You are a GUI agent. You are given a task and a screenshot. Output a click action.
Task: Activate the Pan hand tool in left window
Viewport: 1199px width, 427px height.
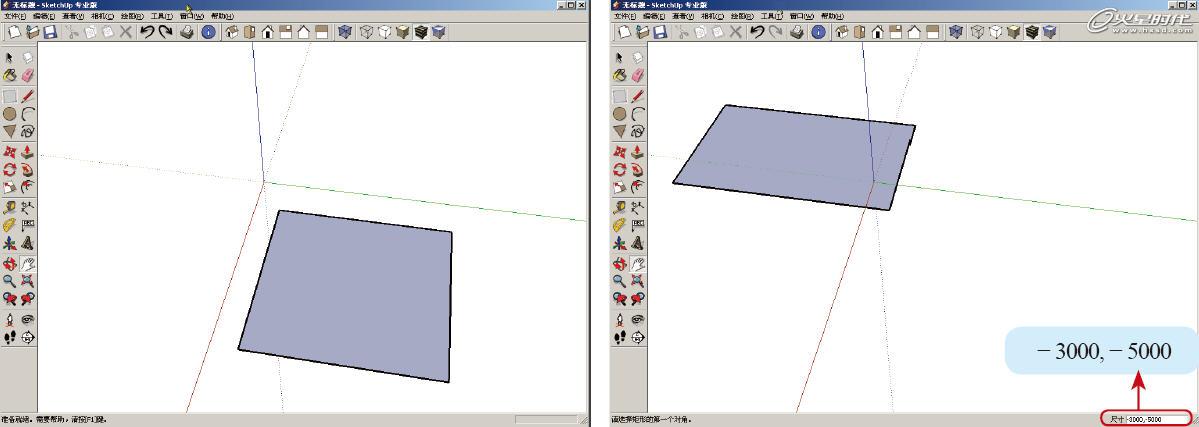point(28,264)
